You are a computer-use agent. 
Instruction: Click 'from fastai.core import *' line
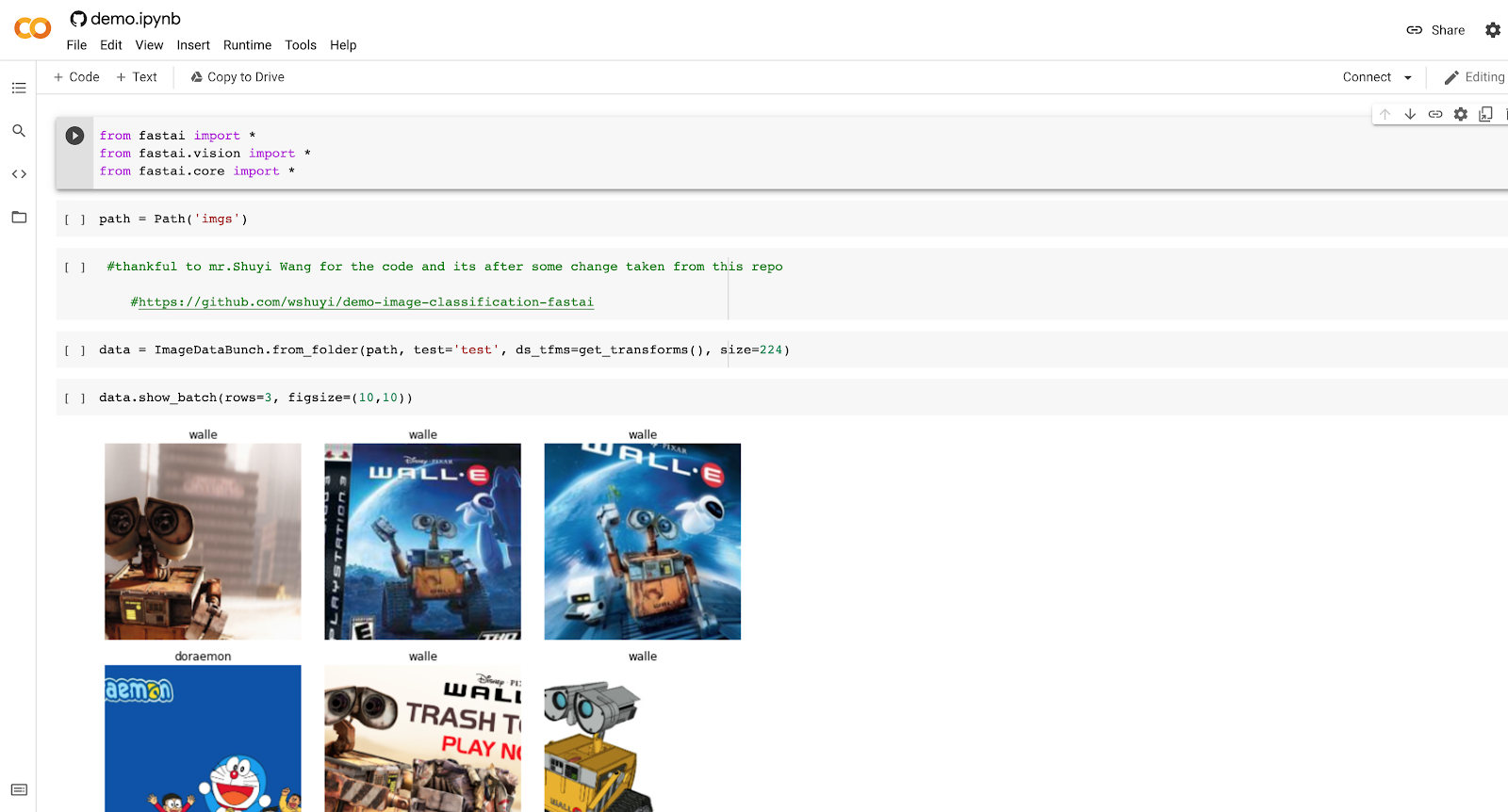pyautogui.click(x=197, y=171)
